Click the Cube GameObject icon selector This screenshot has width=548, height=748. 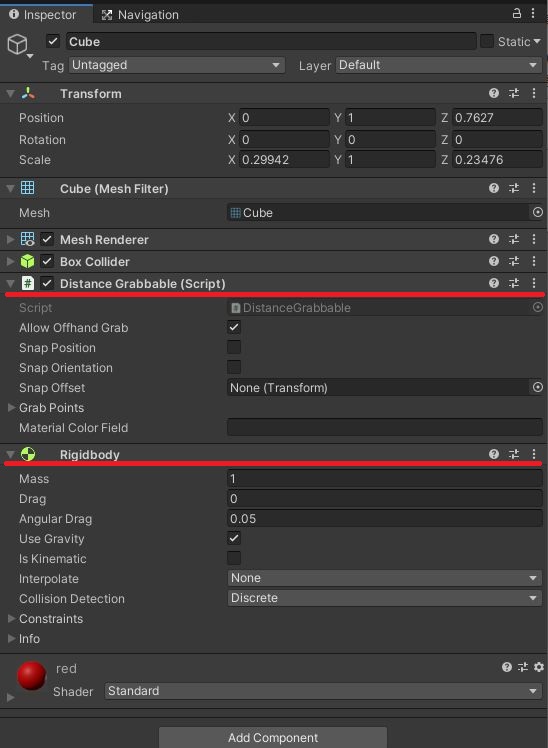[x=19, y=45]
